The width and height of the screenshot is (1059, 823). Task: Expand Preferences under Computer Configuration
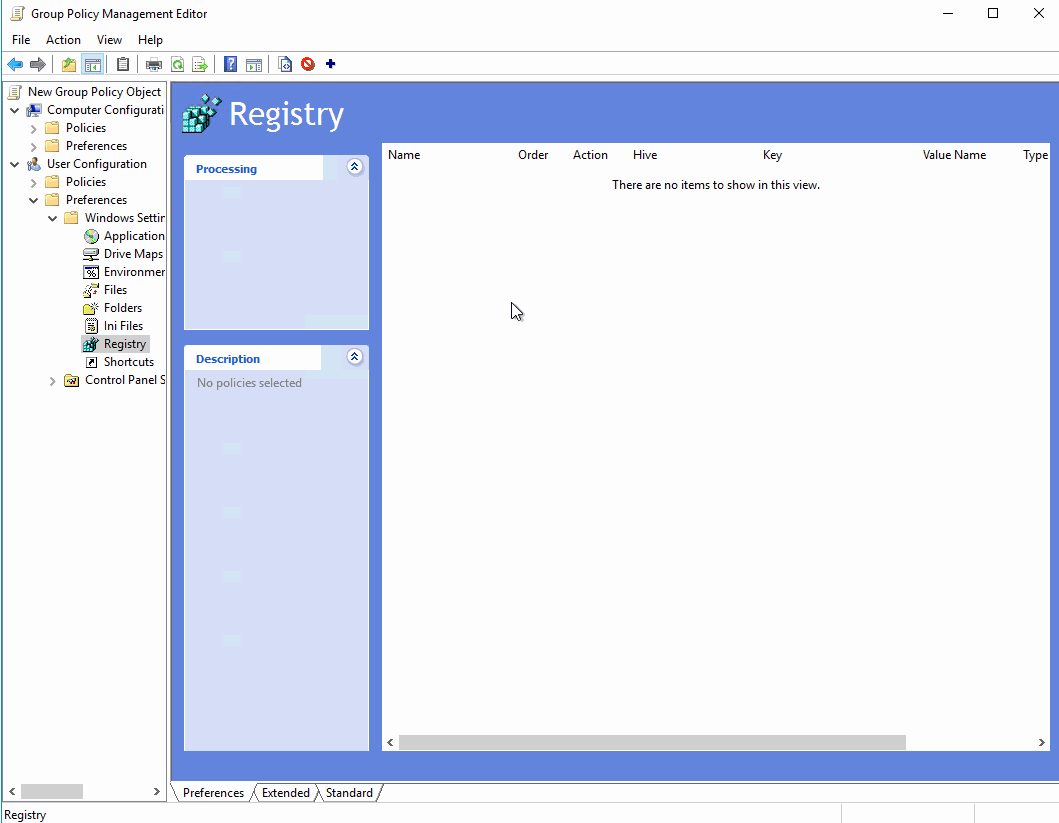pos(33,147)
